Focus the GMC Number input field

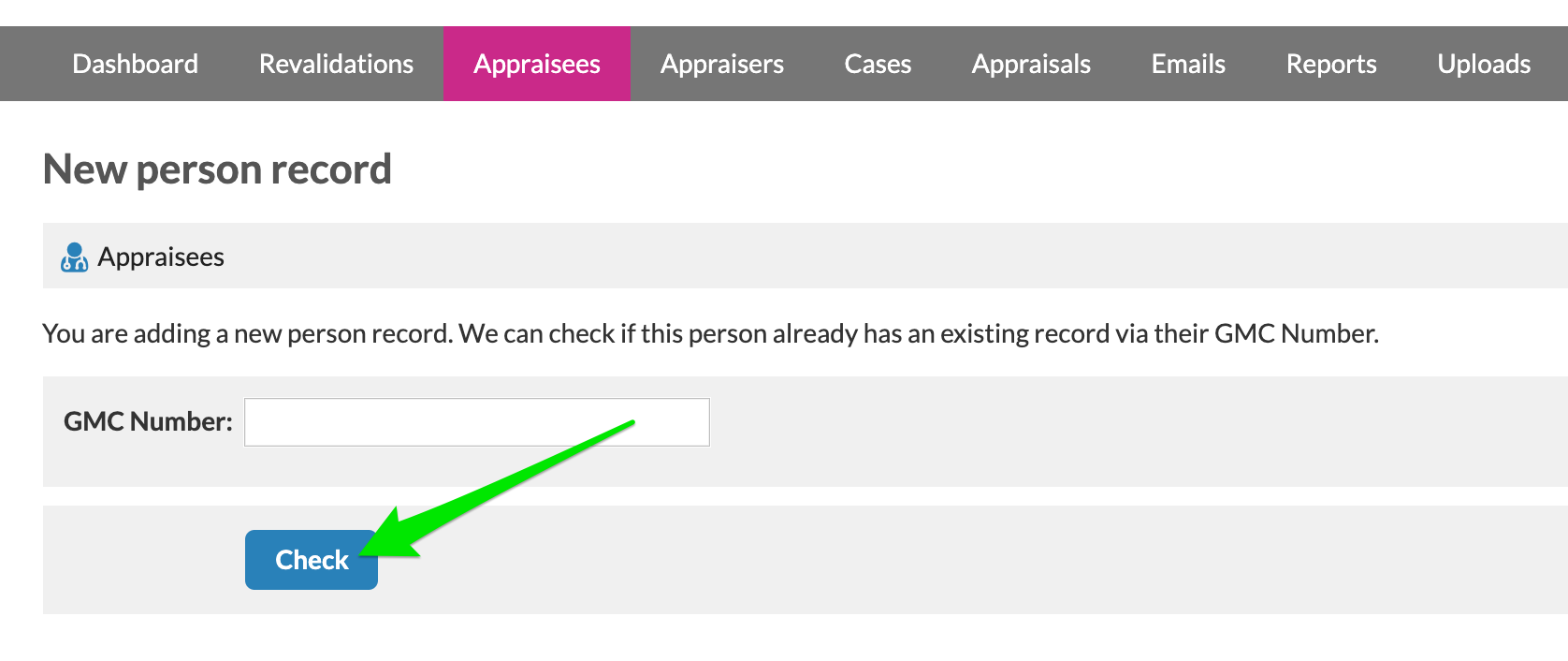[x=477, y=422]
